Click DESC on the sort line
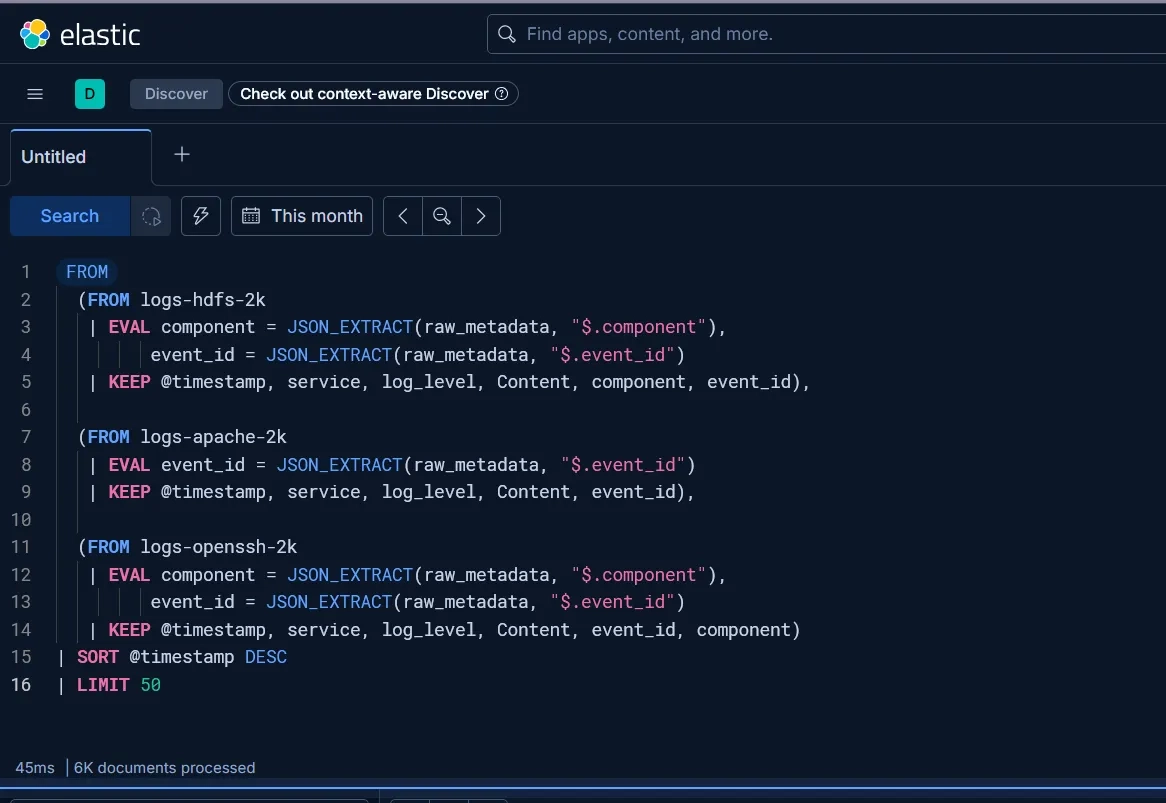The width and height of the screenshot is (1166, 803). point(265,657)
